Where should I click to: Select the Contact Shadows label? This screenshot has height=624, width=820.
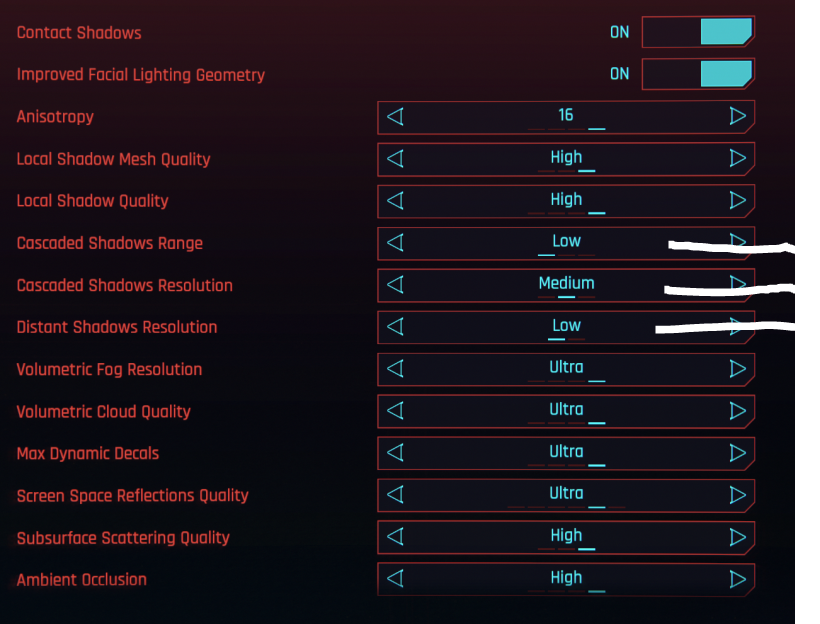click(79, 32)
